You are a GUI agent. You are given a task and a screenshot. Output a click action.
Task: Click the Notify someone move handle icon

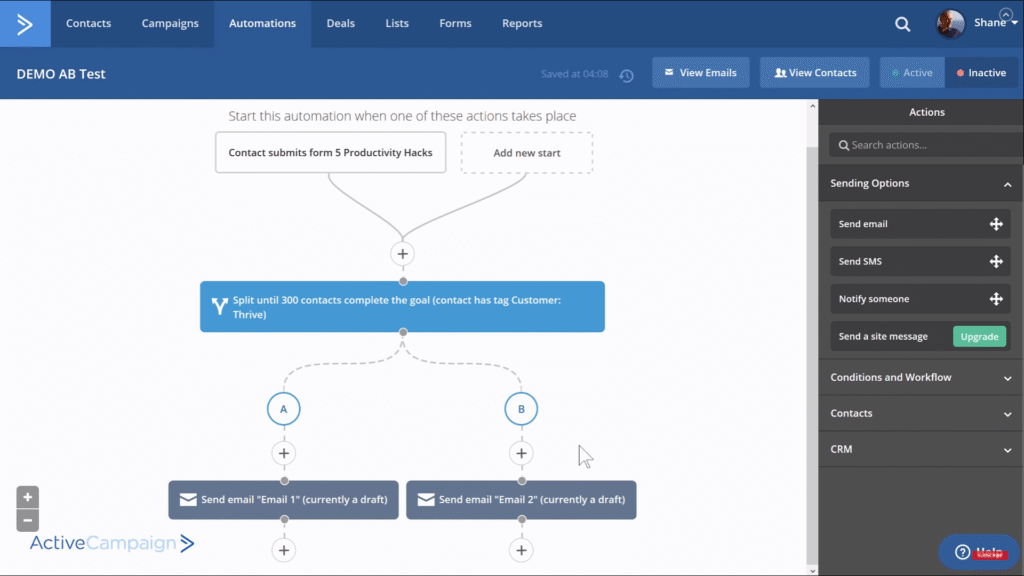997,298
